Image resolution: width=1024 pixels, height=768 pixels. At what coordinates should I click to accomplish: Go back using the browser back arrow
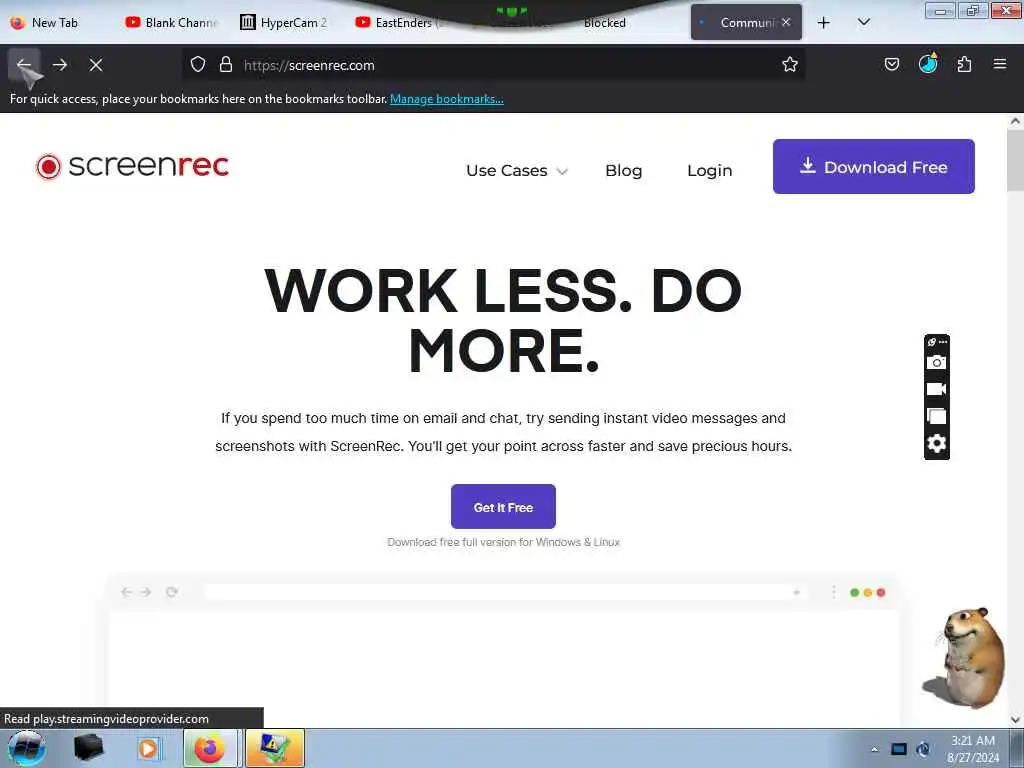(24, 65)
